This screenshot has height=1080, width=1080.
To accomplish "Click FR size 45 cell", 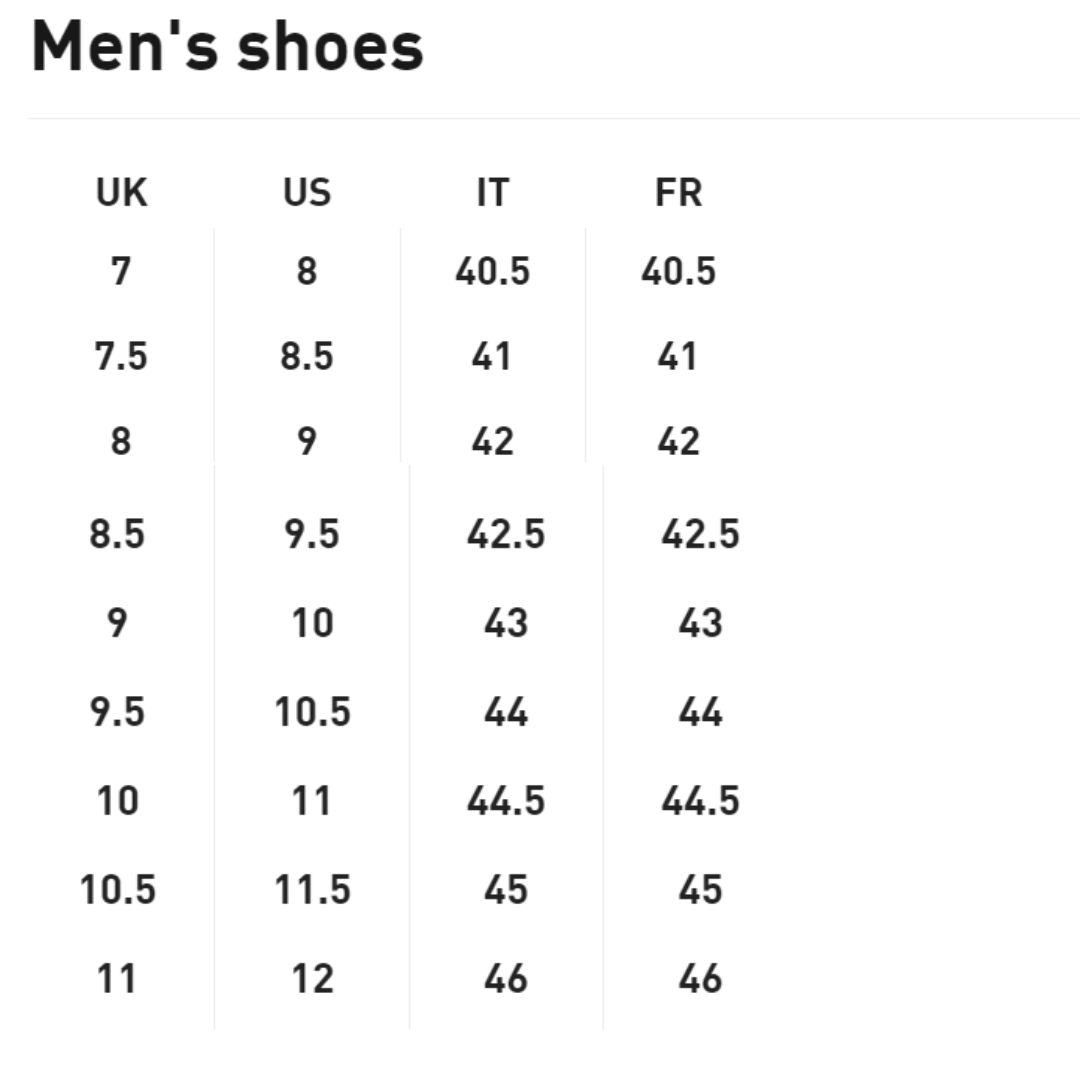I will 700,889.
